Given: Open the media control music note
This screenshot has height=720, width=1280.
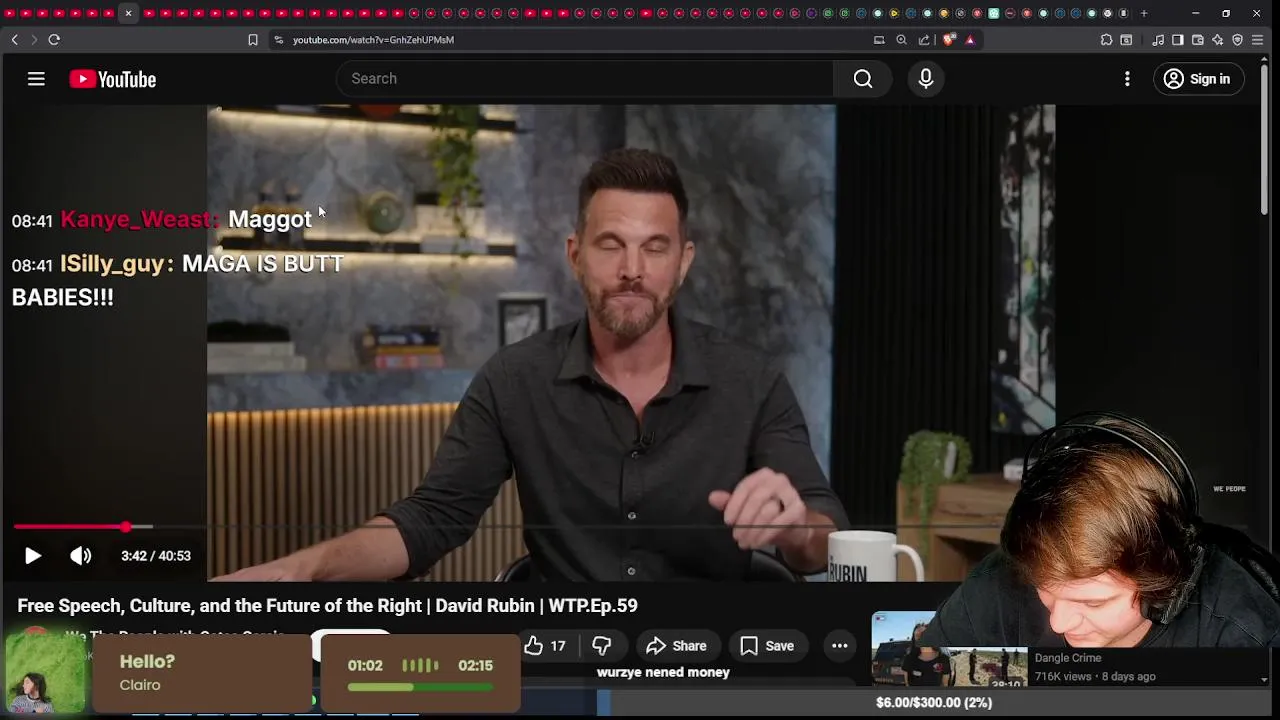Looking at the screenshot, I should [x=1158, y=40].
